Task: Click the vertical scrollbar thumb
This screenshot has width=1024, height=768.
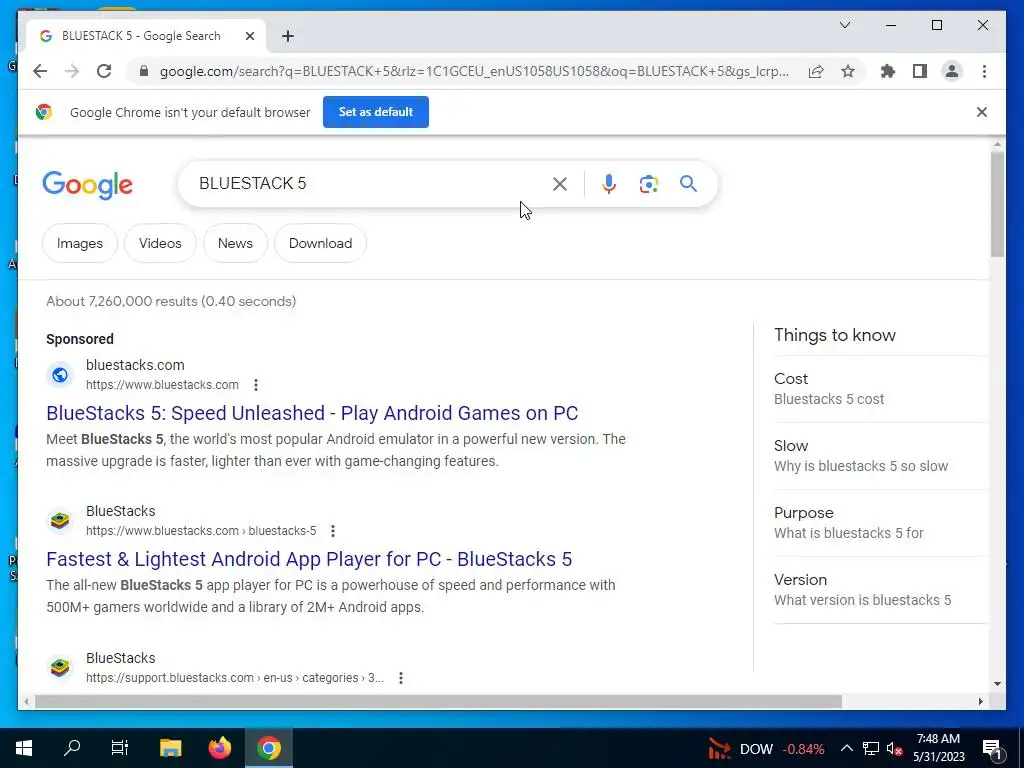Action: pyautogui.click(x=997, y=204)
